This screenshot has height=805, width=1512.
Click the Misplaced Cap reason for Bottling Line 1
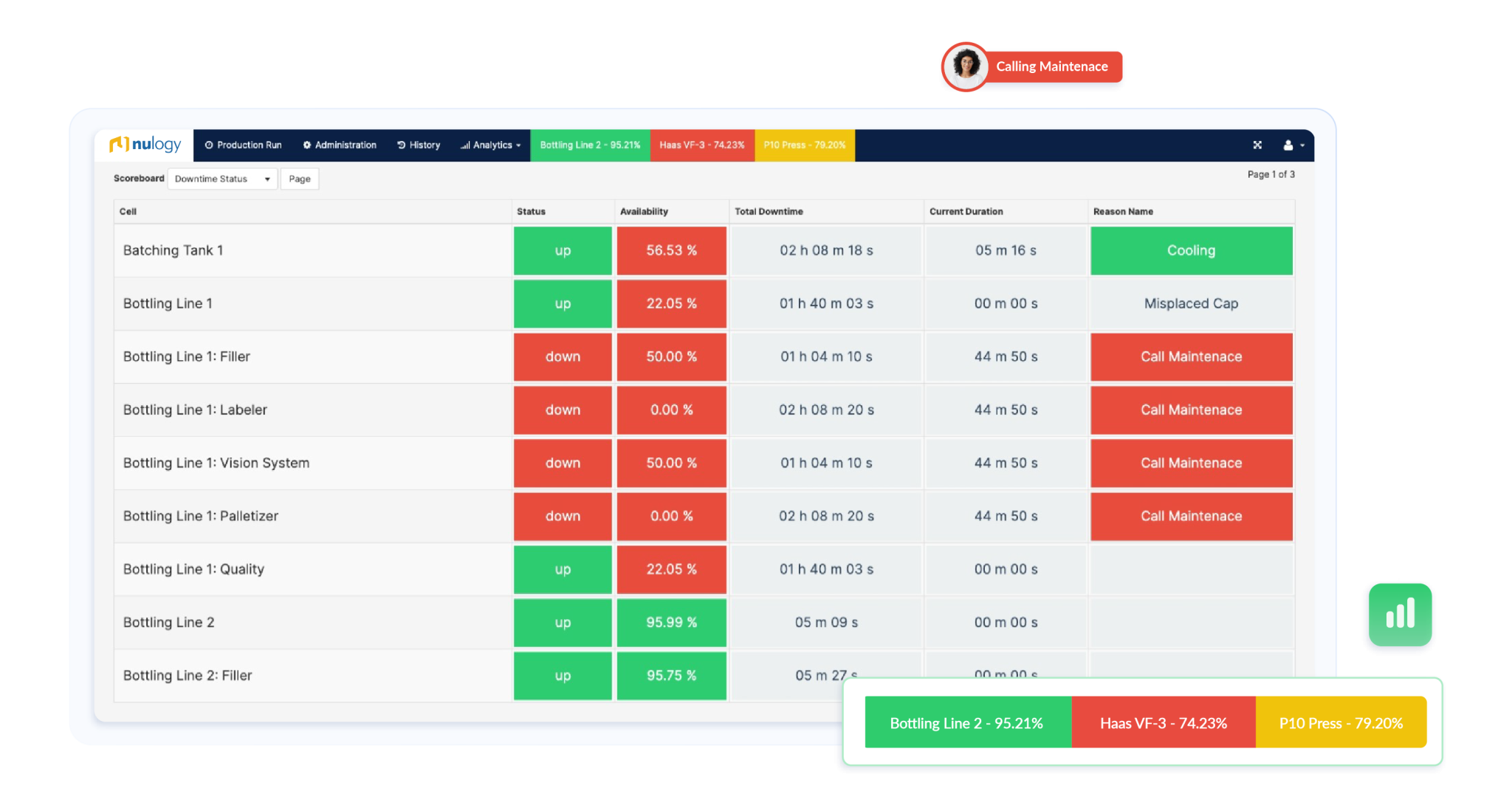coord(1191,303)
